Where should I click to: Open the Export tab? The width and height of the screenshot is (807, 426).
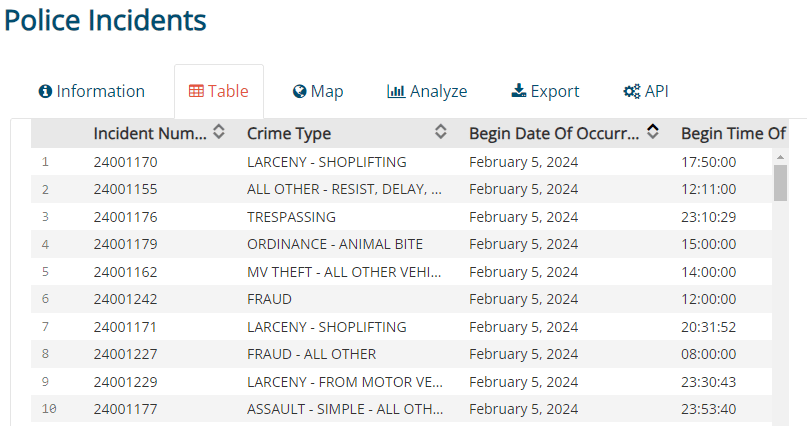tap(545, 92)
